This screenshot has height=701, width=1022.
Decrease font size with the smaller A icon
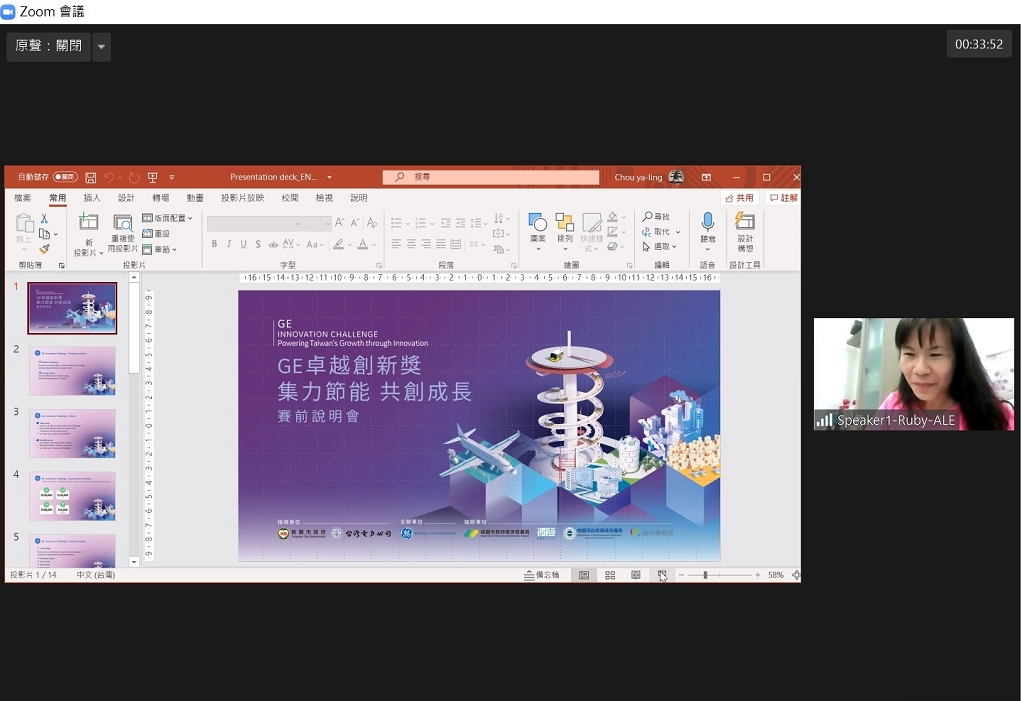coord(355,223)
